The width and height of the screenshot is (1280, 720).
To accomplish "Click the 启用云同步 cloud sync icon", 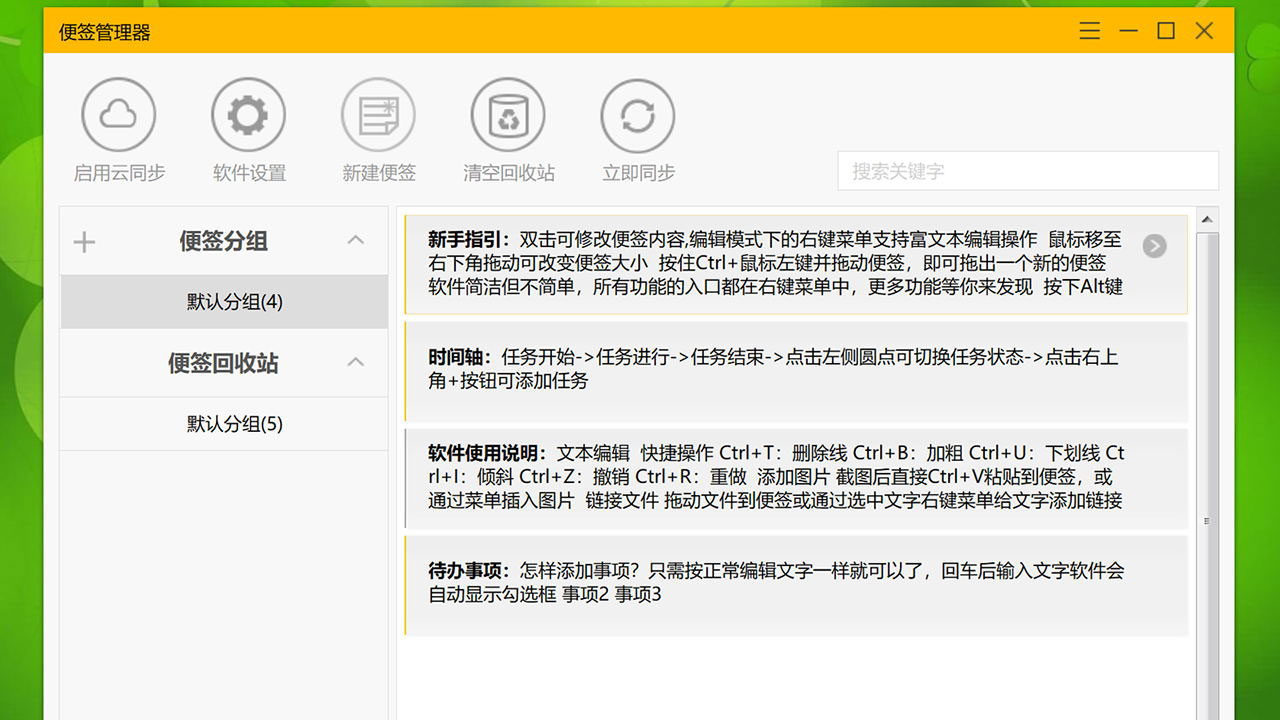I will tap(118, 113).
